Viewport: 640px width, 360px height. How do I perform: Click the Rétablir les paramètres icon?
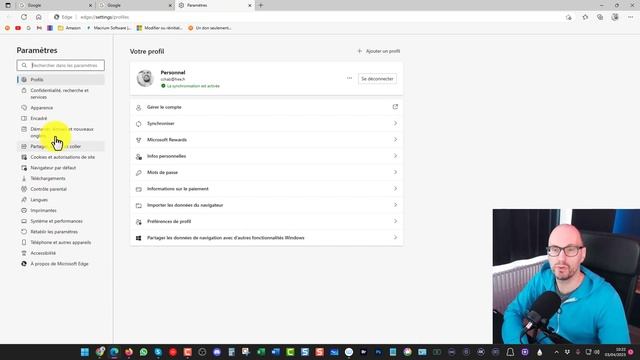coord(24,231)
